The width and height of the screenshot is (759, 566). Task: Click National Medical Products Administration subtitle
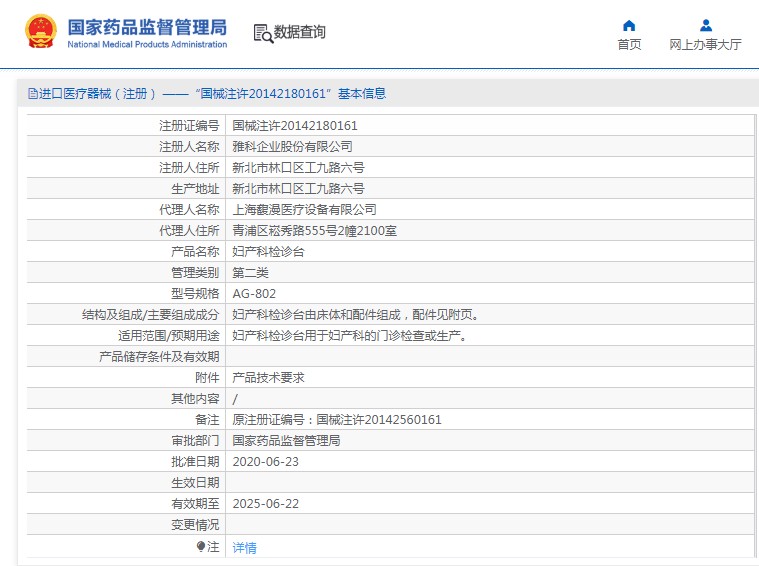(147, 45)
